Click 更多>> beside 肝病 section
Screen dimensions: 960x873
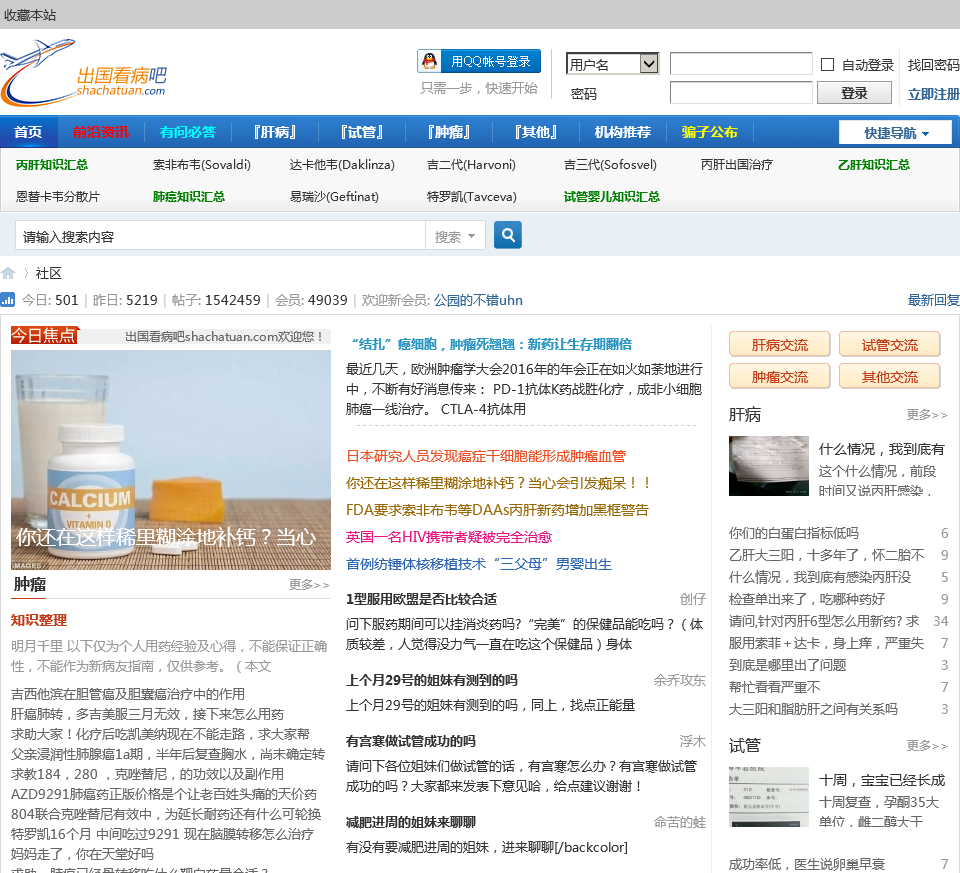(x=927, y=414)
